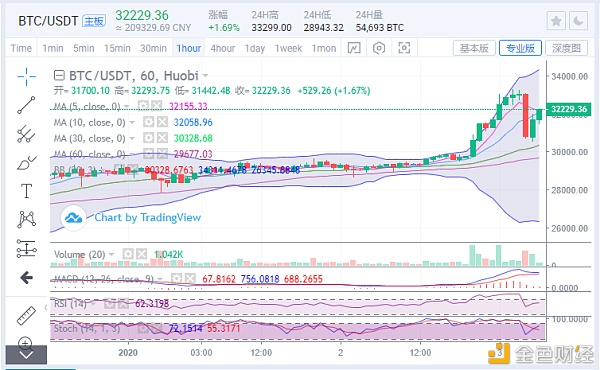Click the back arrow icon
The image size is (600, 370).
click(26, 277)
